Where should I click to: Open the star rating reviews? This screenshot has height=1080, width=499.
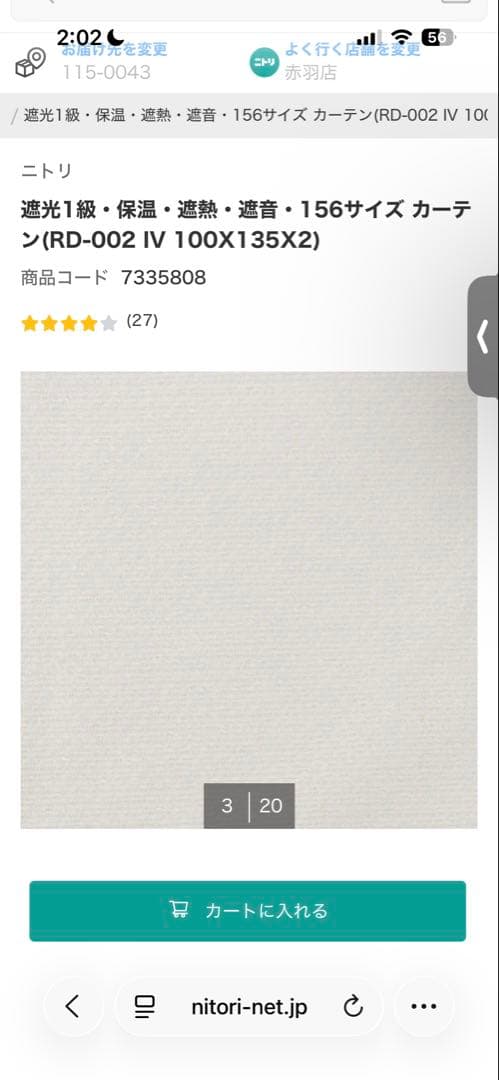pyautogui.click(x=69, y=323)
